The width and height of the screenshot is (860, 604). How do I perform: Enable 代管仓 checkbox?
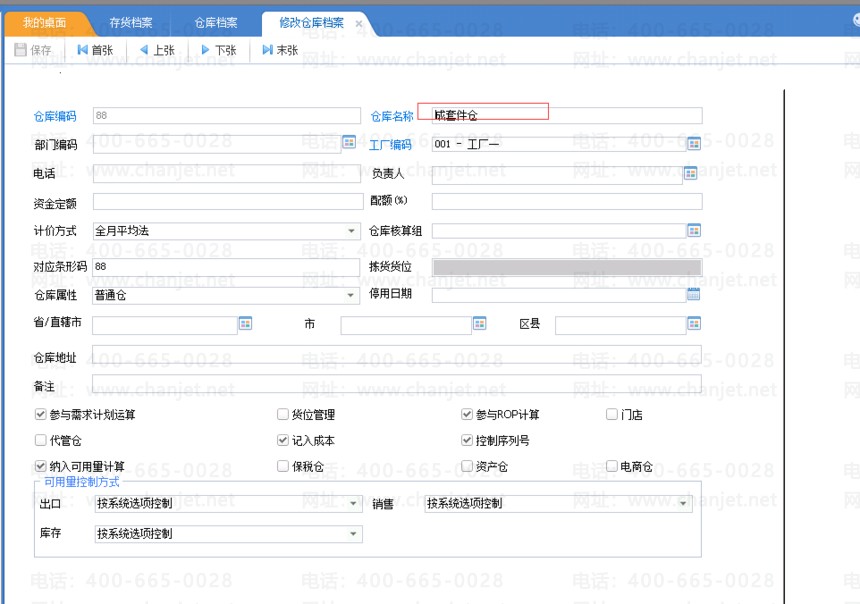point(40,440)
